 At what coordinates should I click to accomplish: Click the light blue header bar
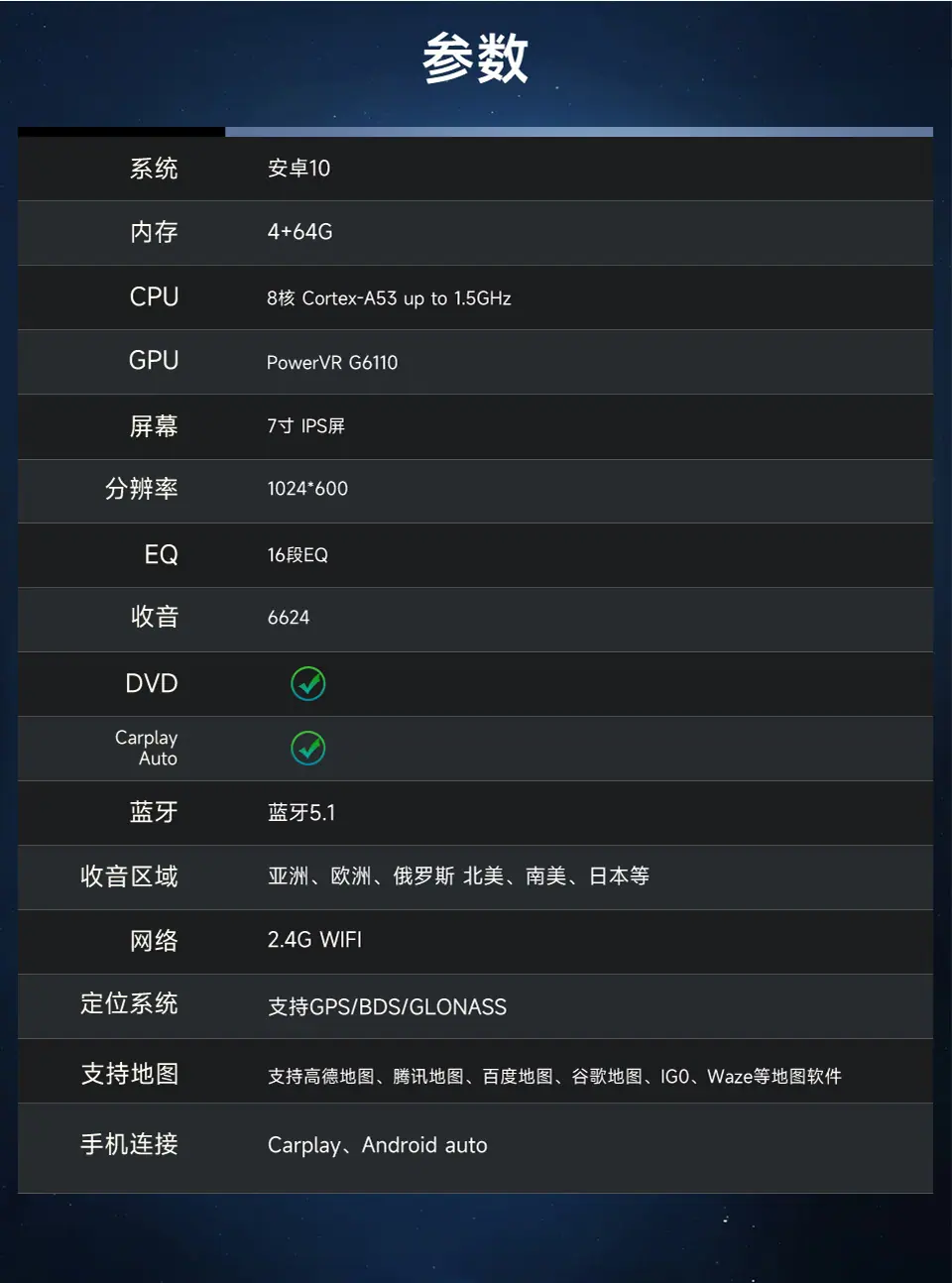click(579, 132)
